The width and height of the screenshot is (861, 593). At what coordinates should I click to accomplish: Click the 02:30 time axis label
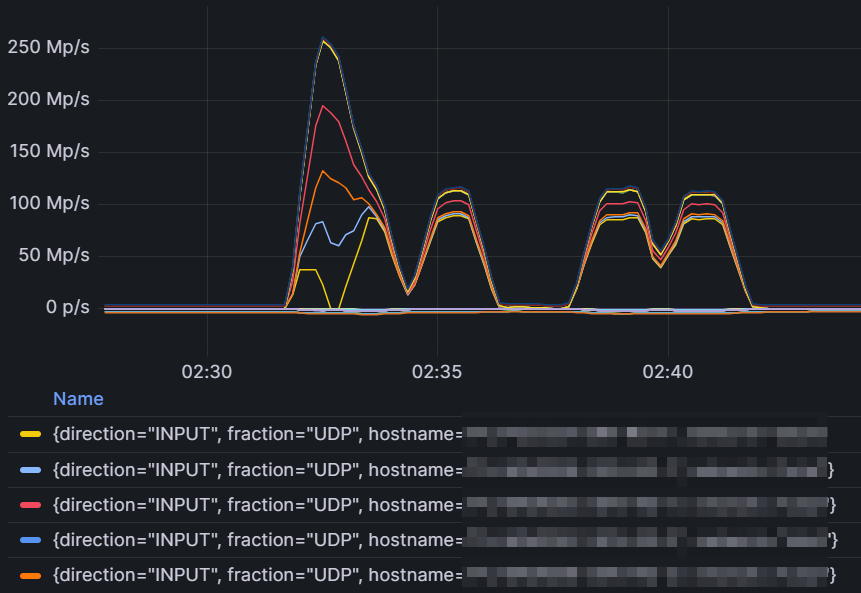tap(206, 372)
